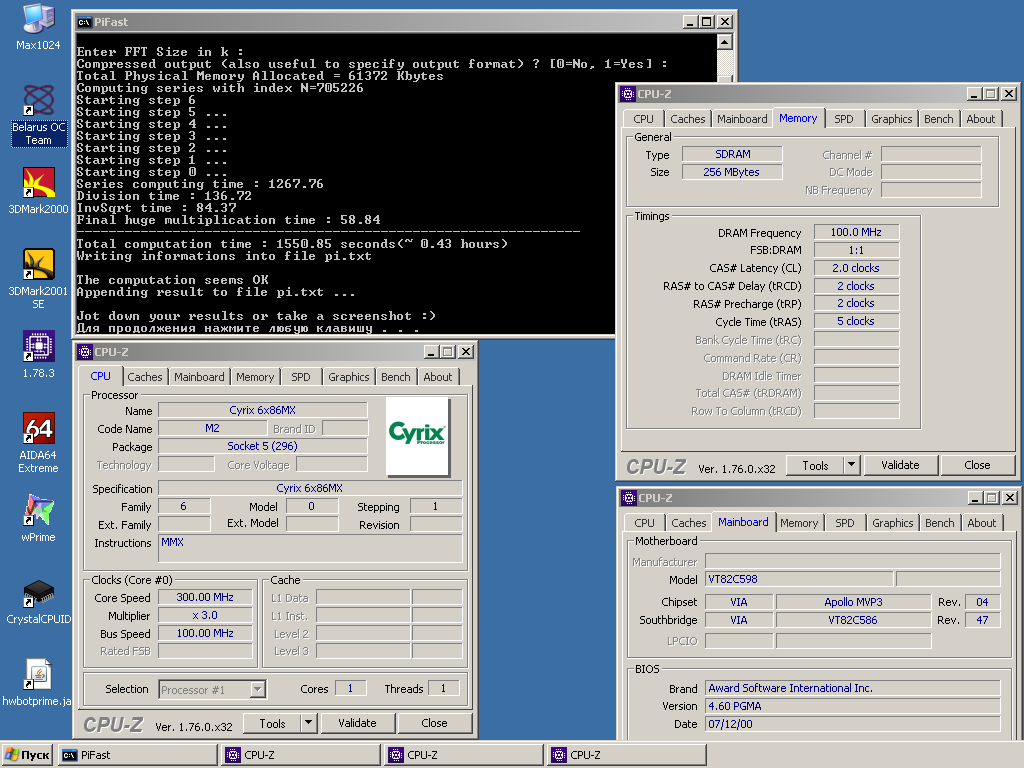Screen dimensions: 1024x768
Task: Click the CPU-Z CPU window title icon
Action: pyautogui.click(x=85, y=352)
